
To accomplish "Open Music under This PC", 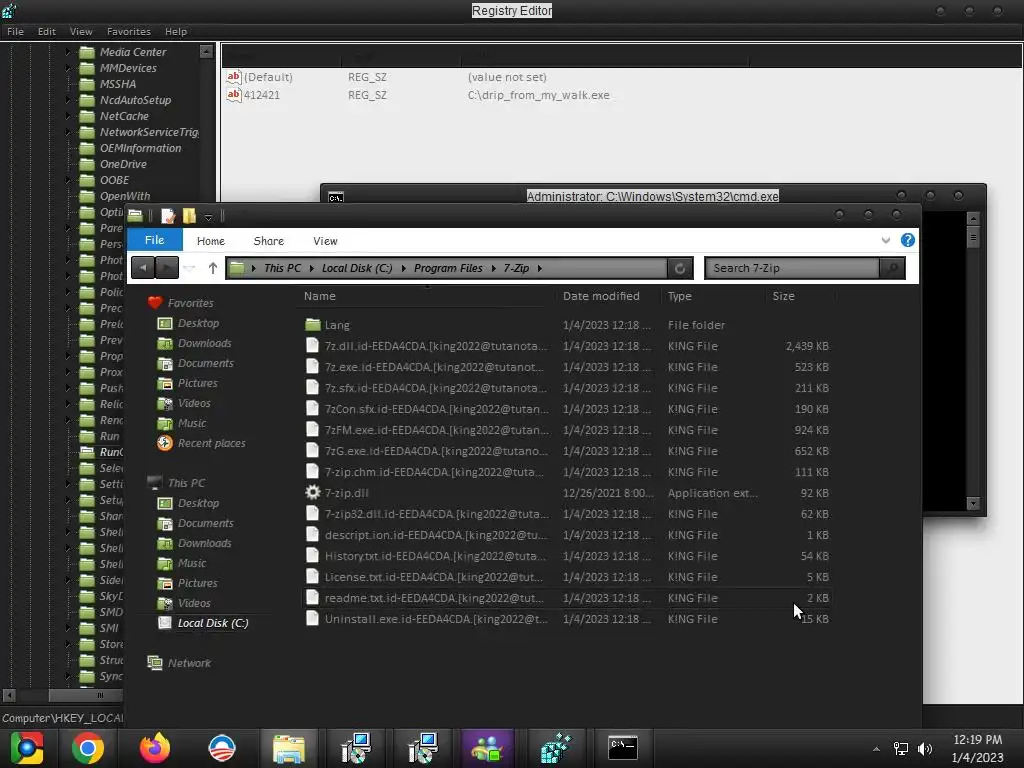I will point(191,563).
